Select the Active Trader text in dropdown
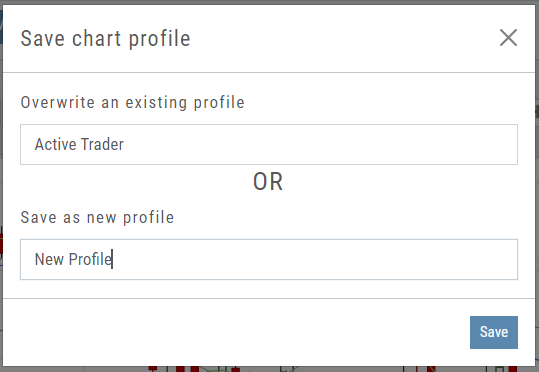 [x=79, y=144]
